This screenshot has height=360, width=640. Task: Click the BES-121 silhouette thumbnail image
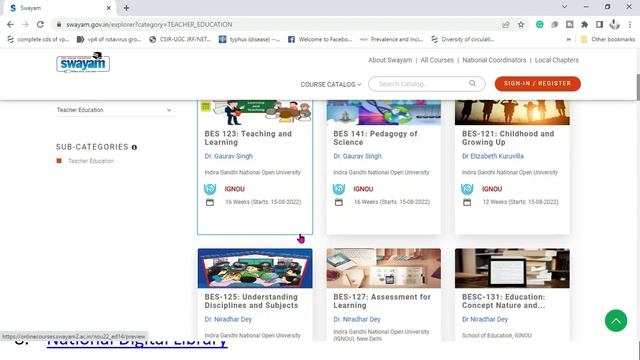pyautogui.click(x=512, y=112)
